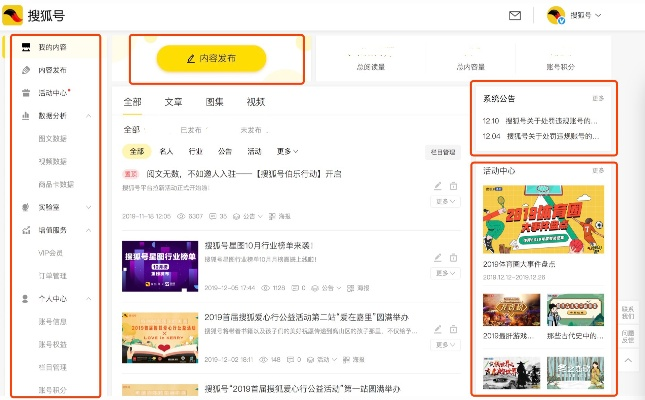Viewport: 645px width, 400px height.
Task: Click the user avatar in the top bar
Action: tap(557, 15)
